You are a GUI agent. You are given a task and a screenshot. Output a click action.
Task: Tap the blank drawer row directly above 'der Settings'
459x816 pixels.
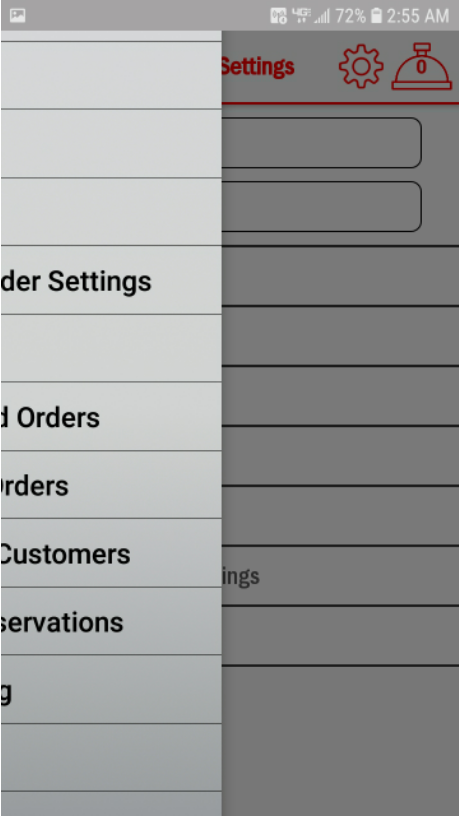[x=111, y=212]
